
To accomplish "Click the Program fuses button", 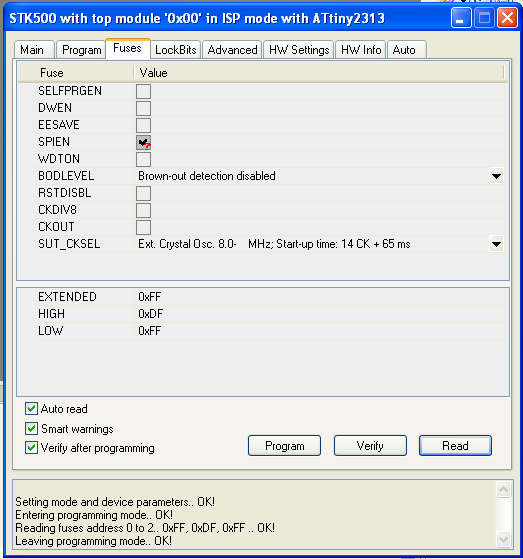I will point(284,446).
